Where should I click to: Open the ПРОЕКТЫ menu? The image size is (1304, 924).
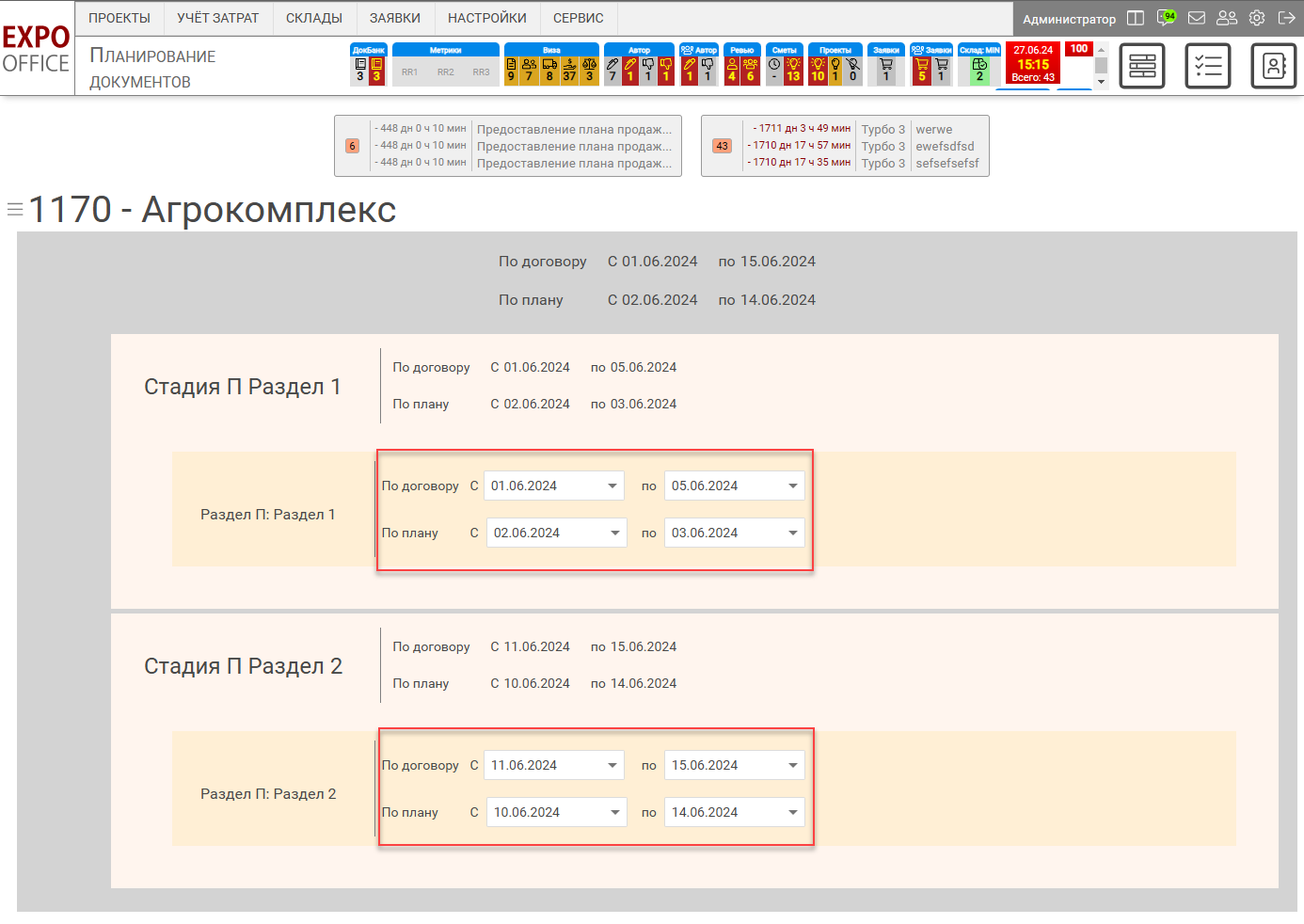(x=119, y=18)
